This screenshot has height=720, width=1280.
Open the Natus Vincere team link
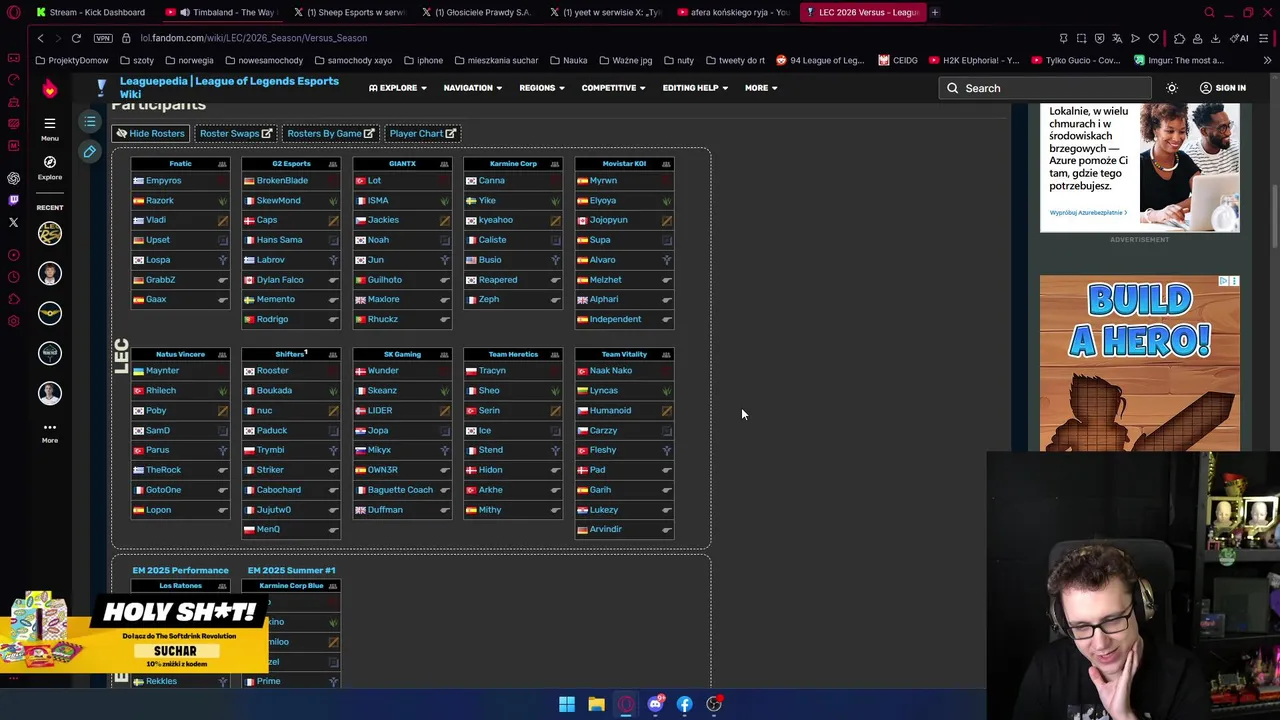pos(180,354)
